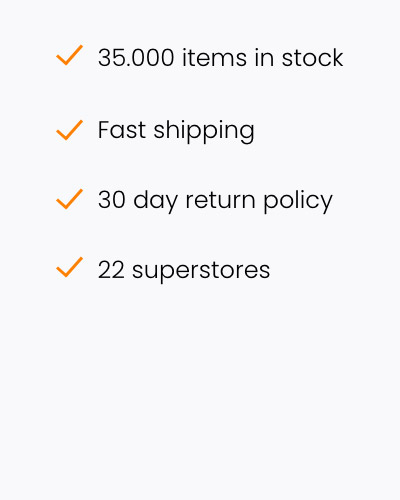
Task: Click the word 'policy'
Action: (298, 201)
